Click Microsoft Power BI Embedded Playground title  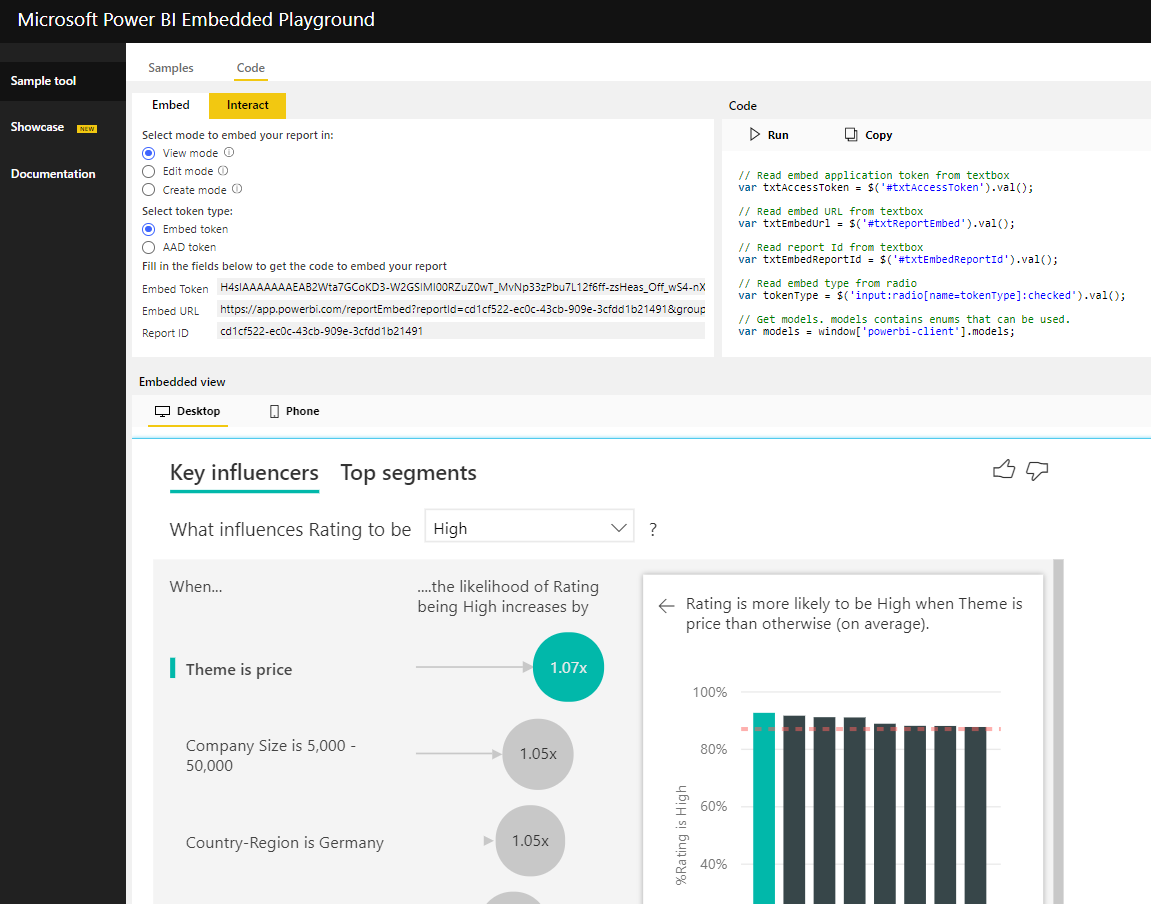tap(196, 20)
